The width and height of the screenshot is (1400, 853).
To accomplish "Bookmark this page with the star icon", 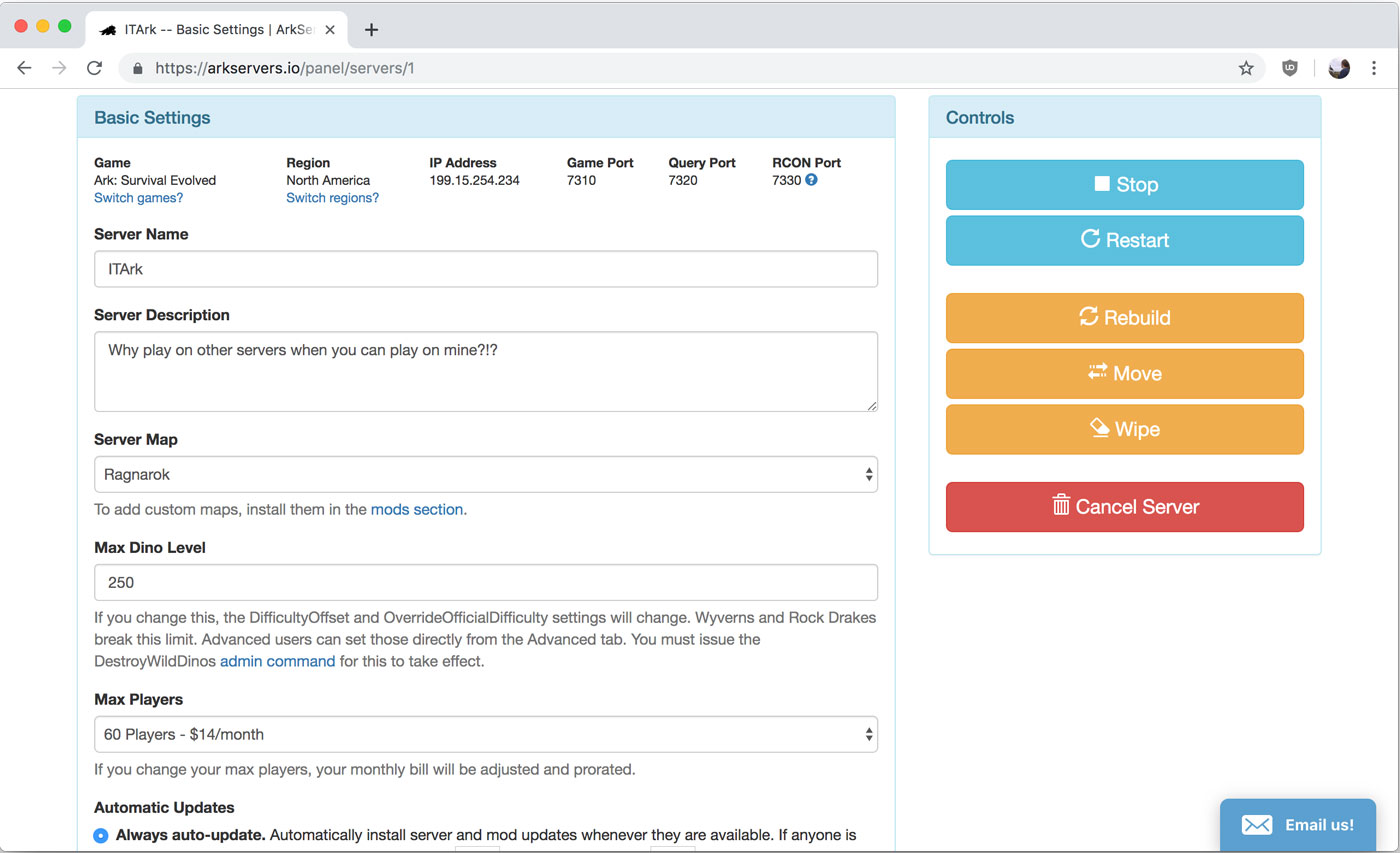I will click(x=1246, y=68).
